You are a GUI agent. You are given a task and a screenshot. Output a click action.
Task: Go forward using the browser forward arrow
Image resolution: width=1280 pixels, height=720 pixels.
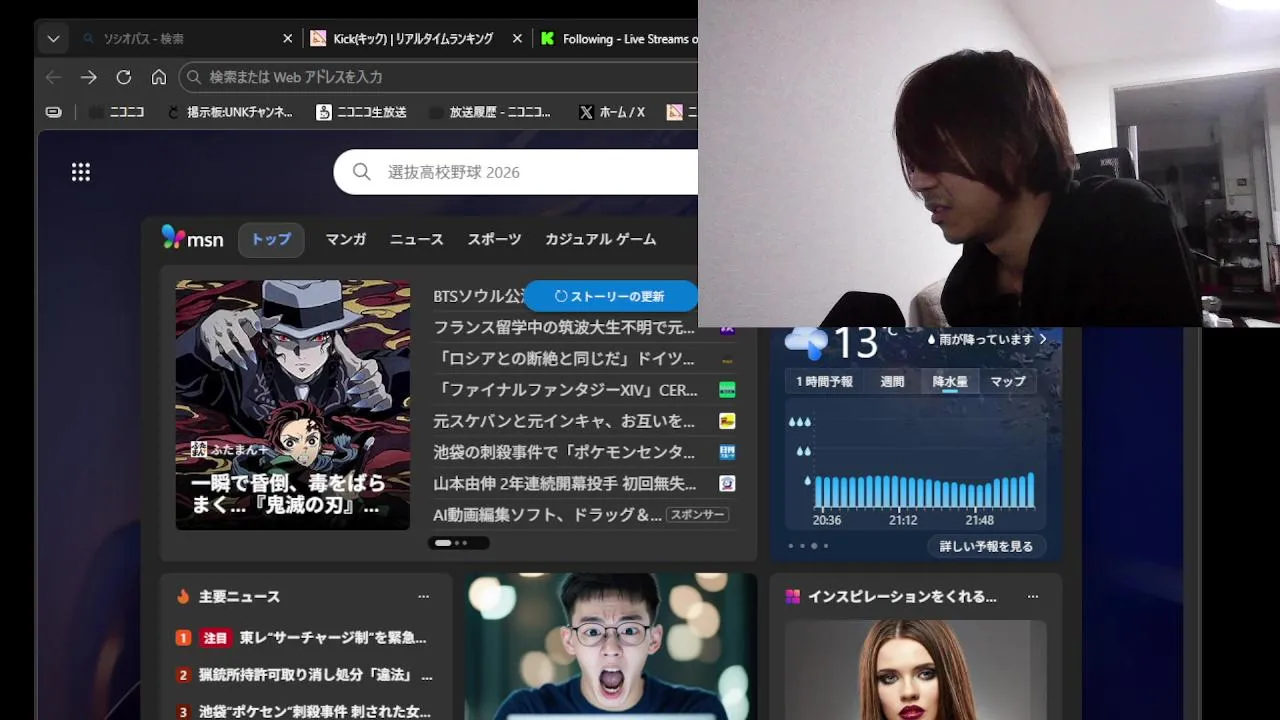(x=89, y=77)
